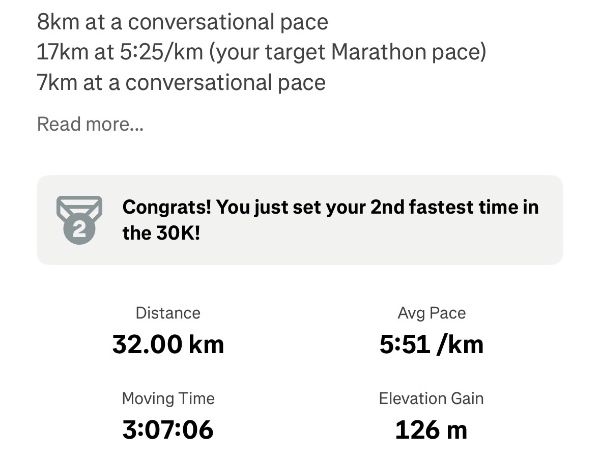Expand description with Read more link
This screenshot has height=450, width=600.
tap(90, 125)
